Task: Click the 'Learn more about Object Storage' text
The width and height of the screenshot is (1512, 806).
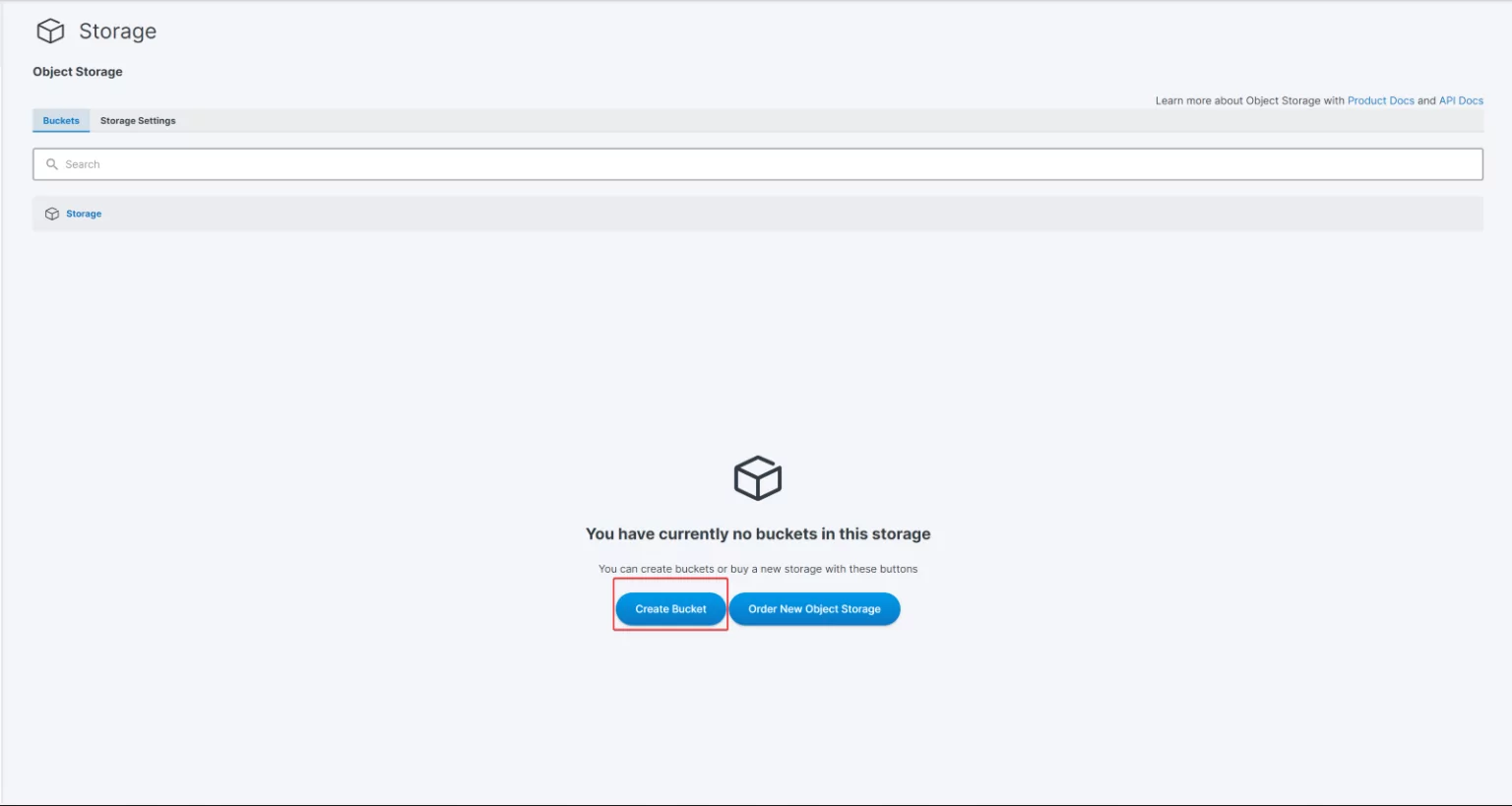Action: pos(1248,100)
